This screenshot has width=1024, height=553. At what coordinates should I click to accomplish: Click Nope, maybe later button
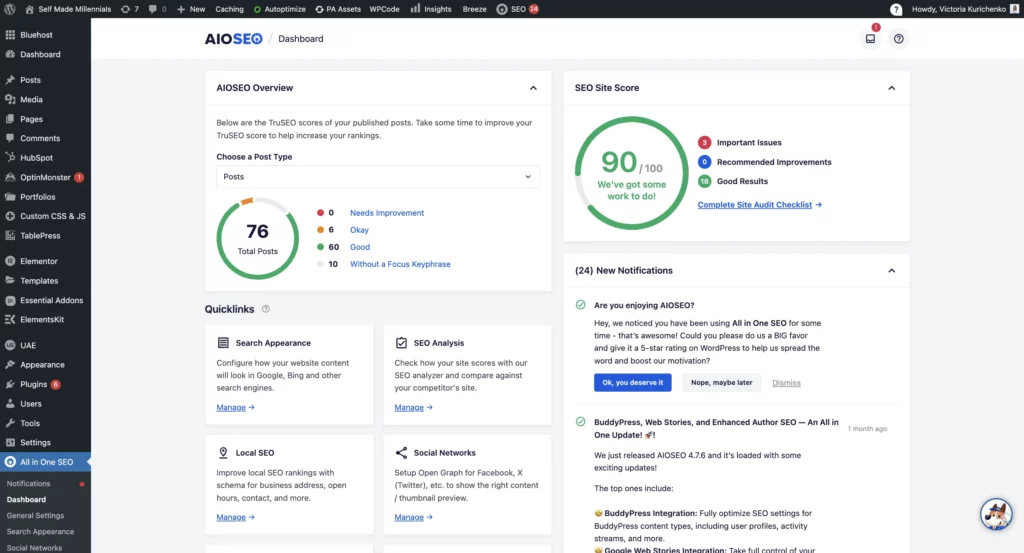pyautogui.click(x=721, y=383)
